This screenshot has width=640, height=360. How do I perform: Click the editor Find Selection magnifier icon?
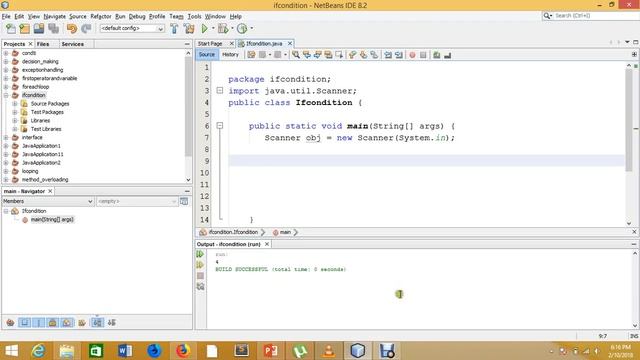[x=296, y=55]
